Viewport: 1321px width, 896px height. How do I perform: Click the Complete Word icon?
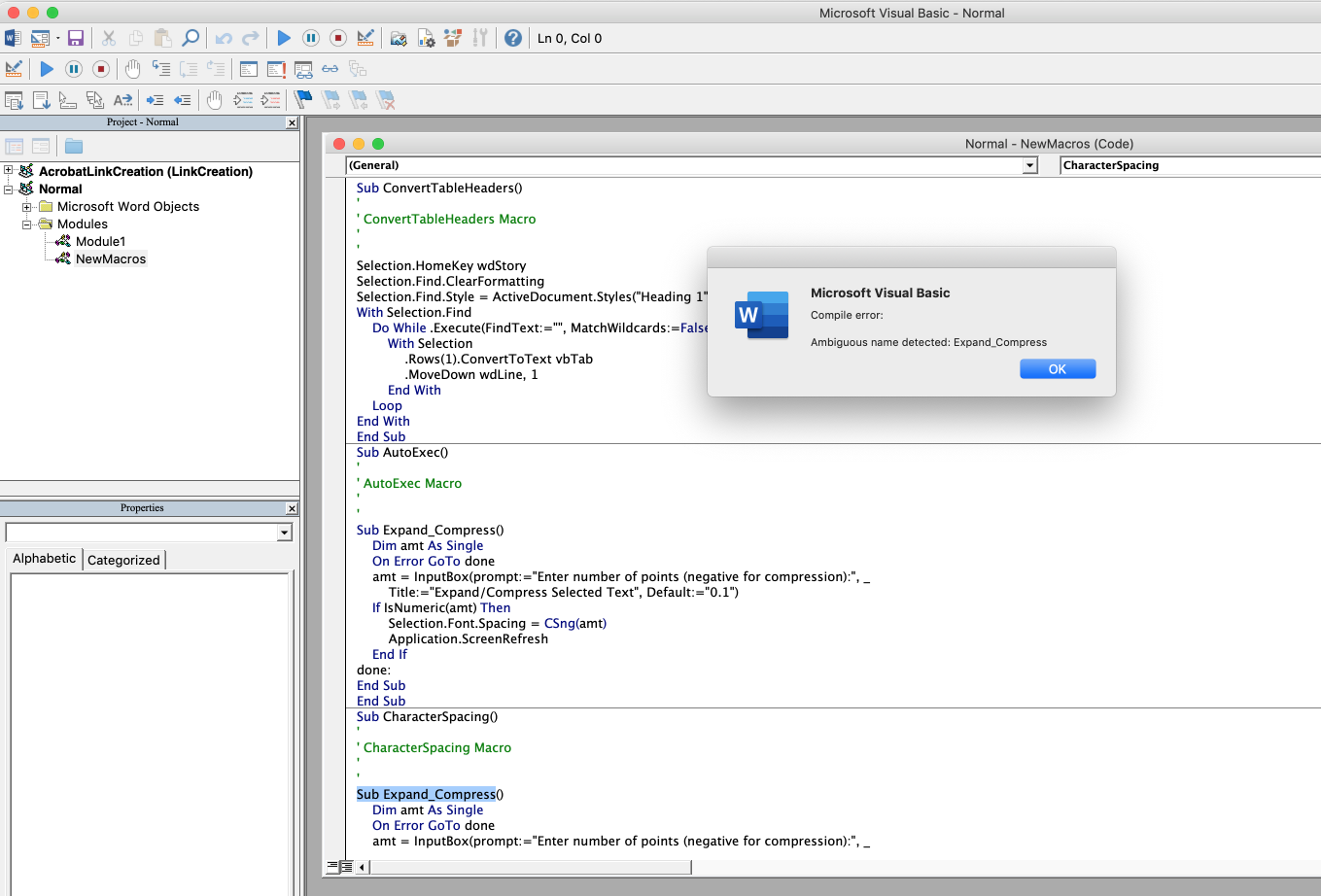(122, 100)
